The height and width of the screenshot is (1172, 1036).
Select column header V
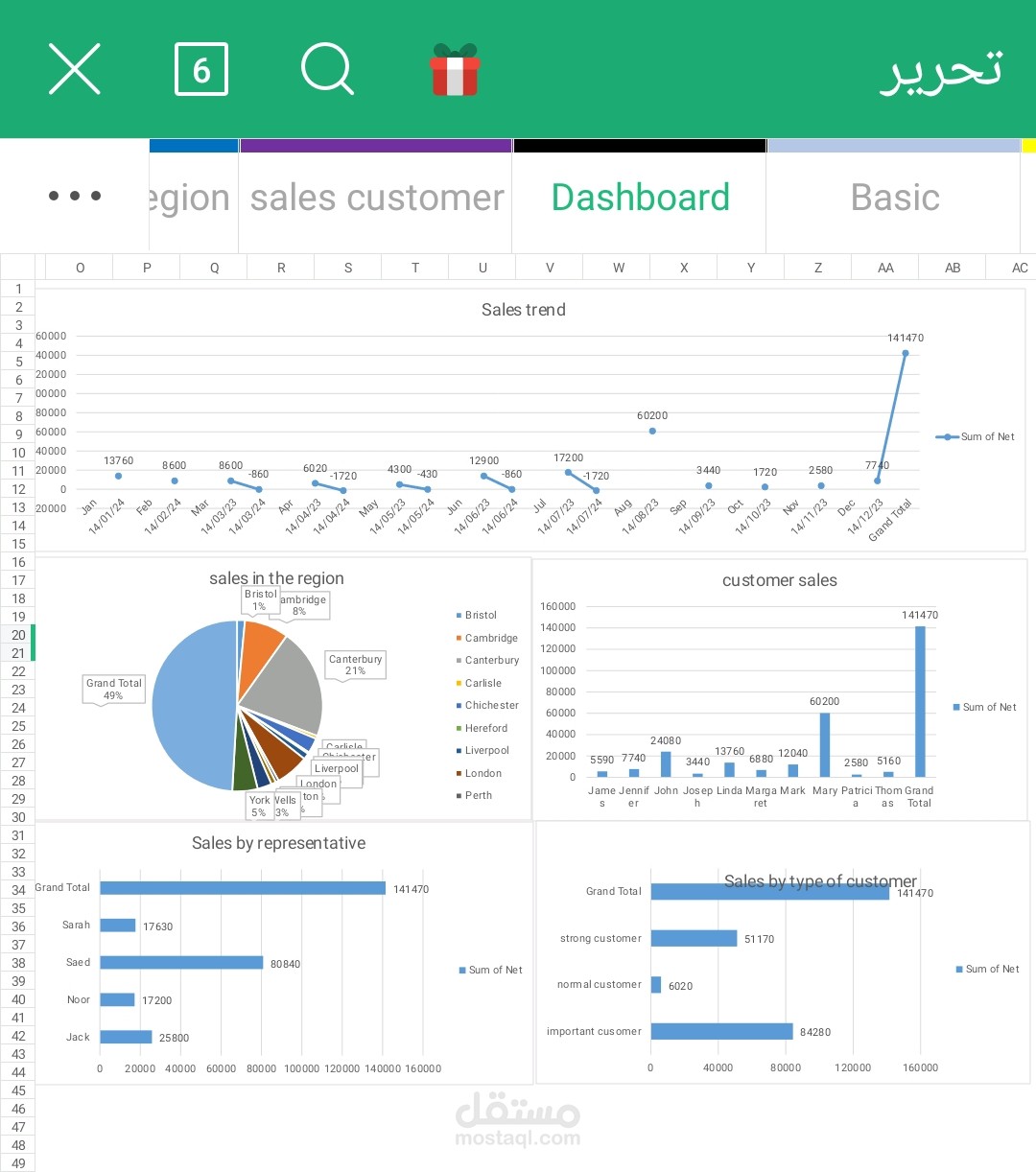(x=550, y=268)
